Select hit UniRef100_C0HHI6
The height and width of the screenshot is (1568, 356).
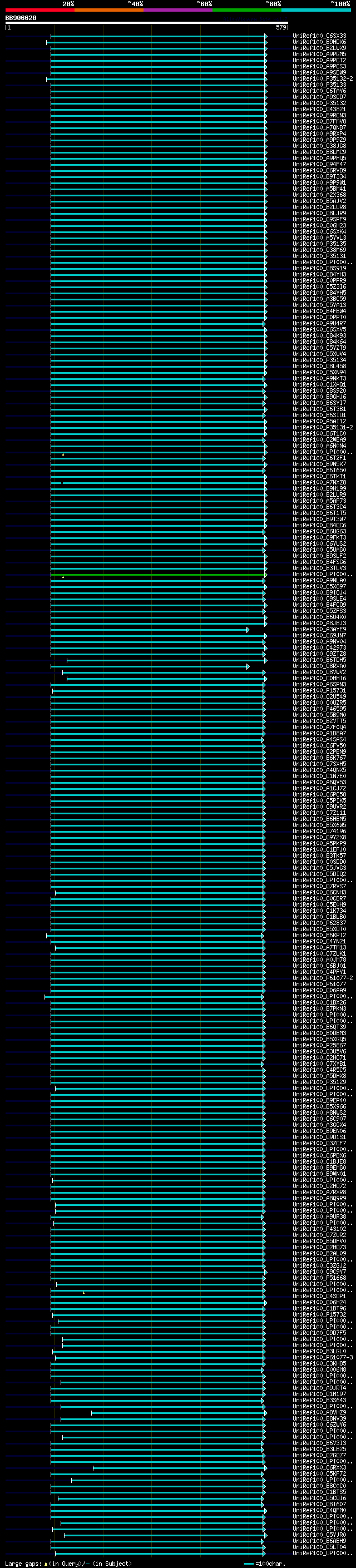(x=319, y=679)
